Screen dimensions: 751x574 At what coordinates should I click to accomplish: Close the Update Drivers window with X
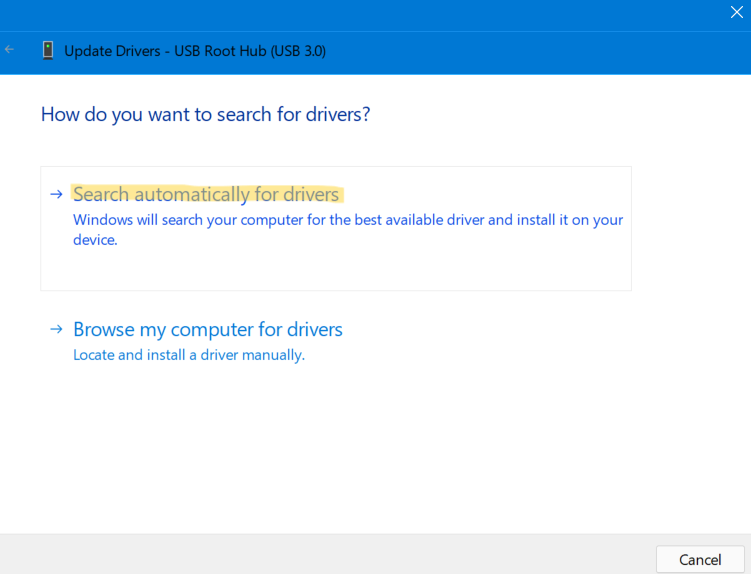tap(736, 13)
